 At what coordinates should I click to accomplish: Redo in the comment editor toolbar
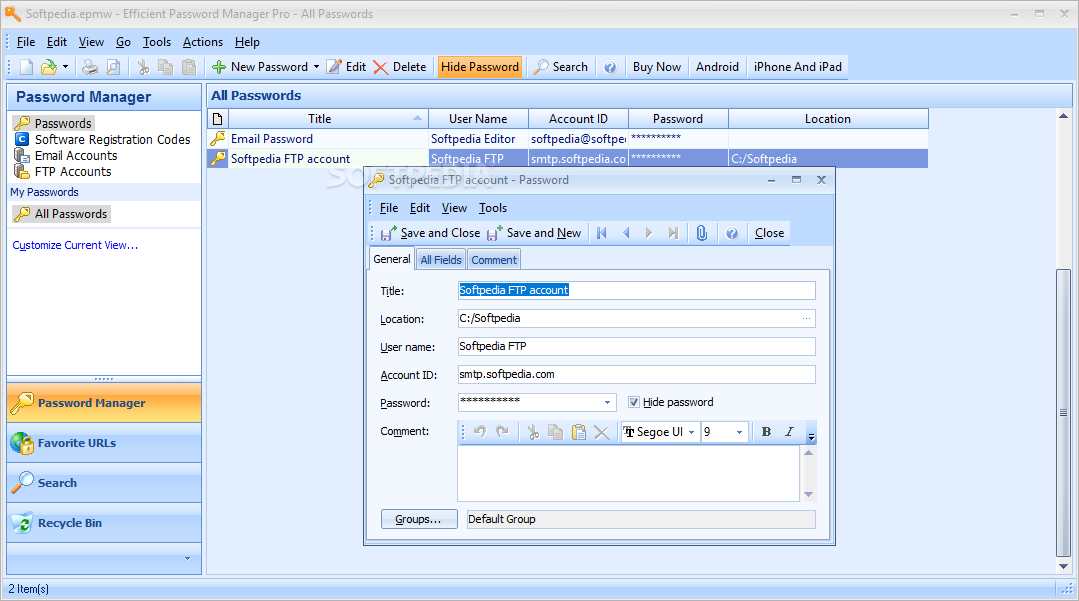coord(502,432)
